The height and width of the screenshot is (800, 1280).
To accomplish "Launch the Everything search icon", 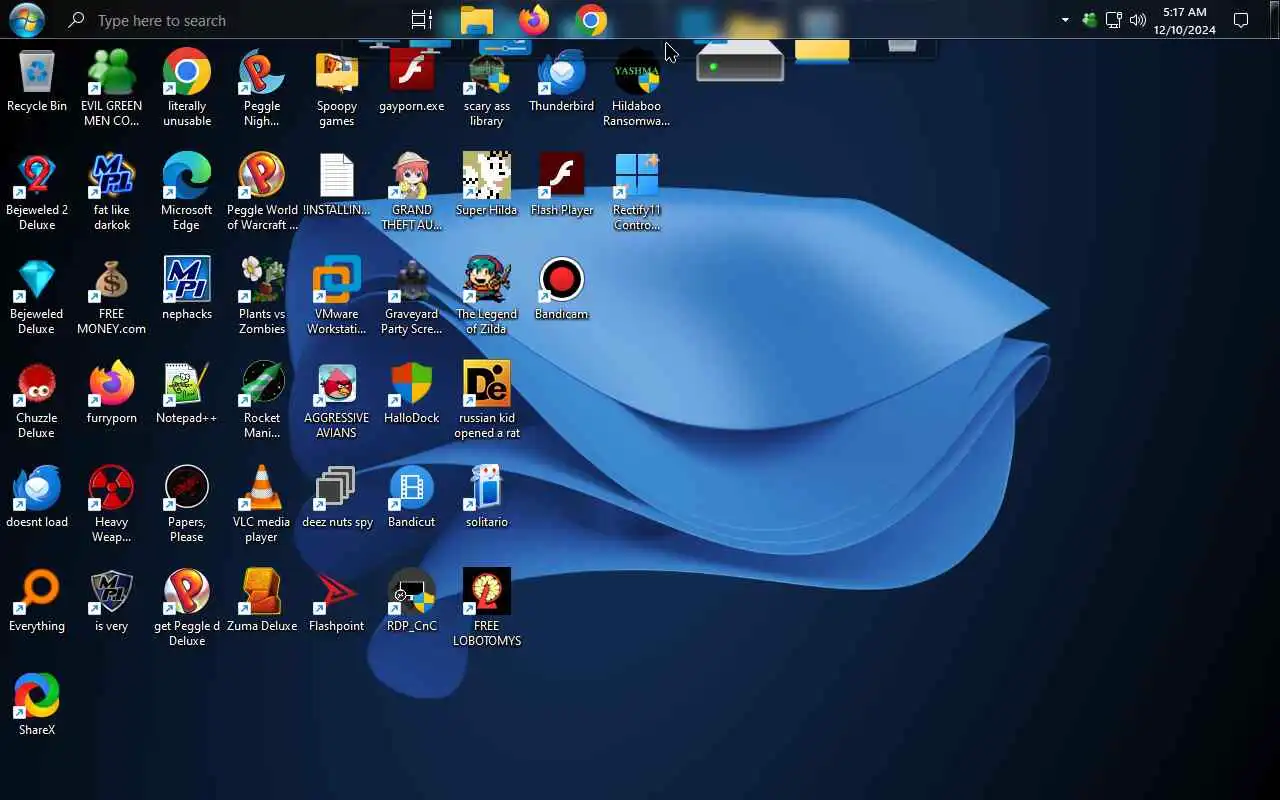I will pos(37,602).
